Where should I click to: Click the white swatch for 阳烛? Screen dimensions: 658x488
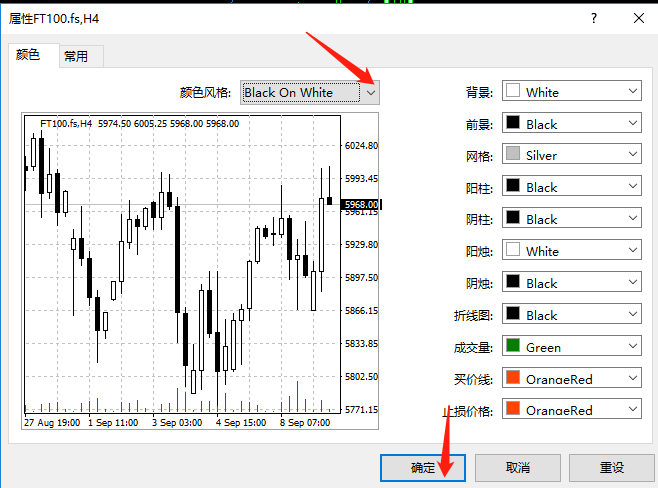(x=513, y=250)
